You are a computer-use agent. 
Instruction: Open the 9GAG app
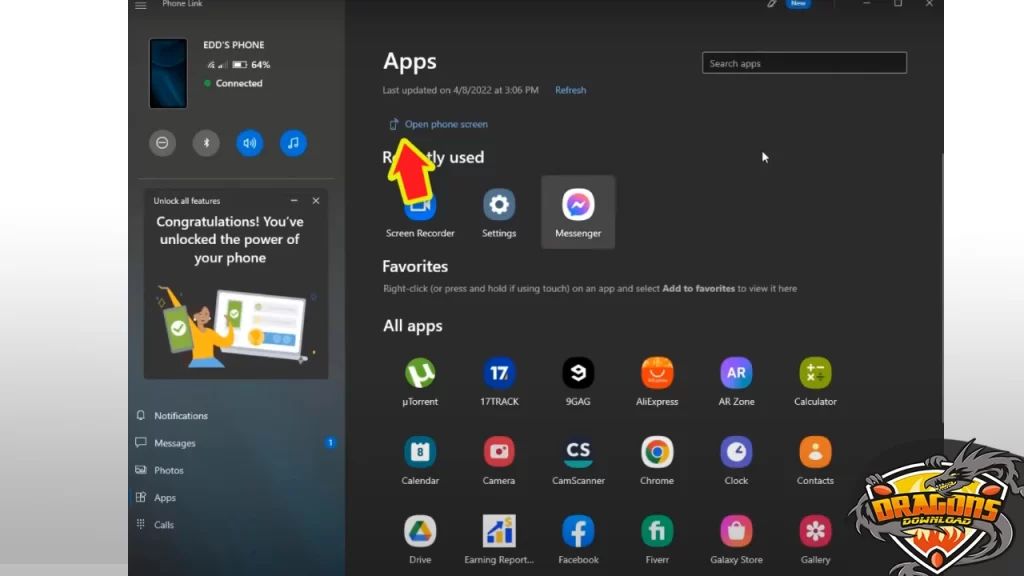(578, 374)
